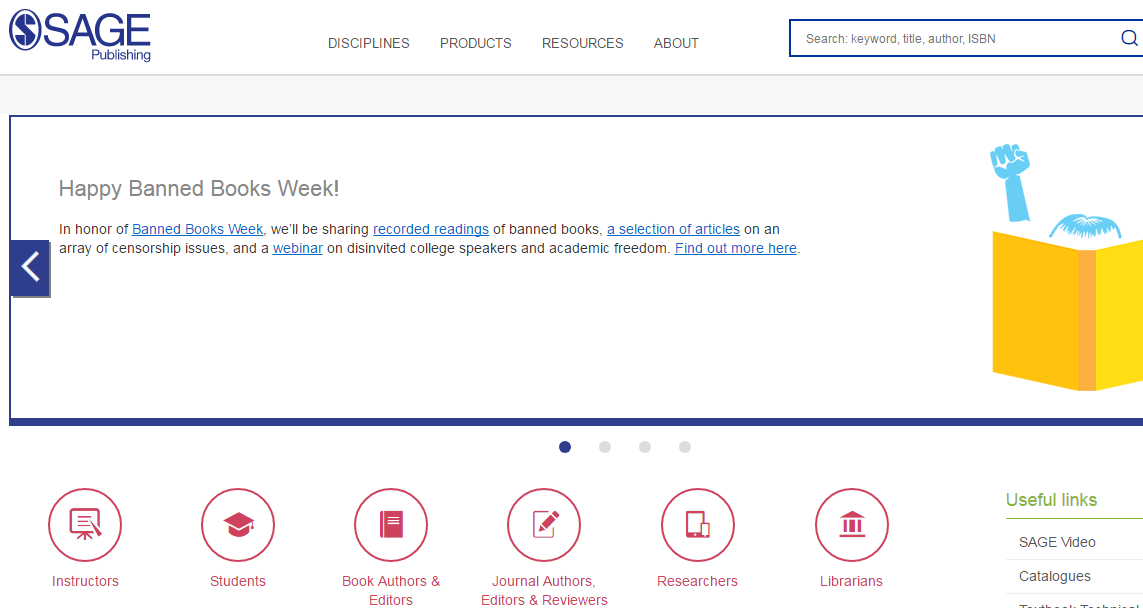Follow the a selection of articles link
Screen dimensions: 1143x608
pos(674,229)
